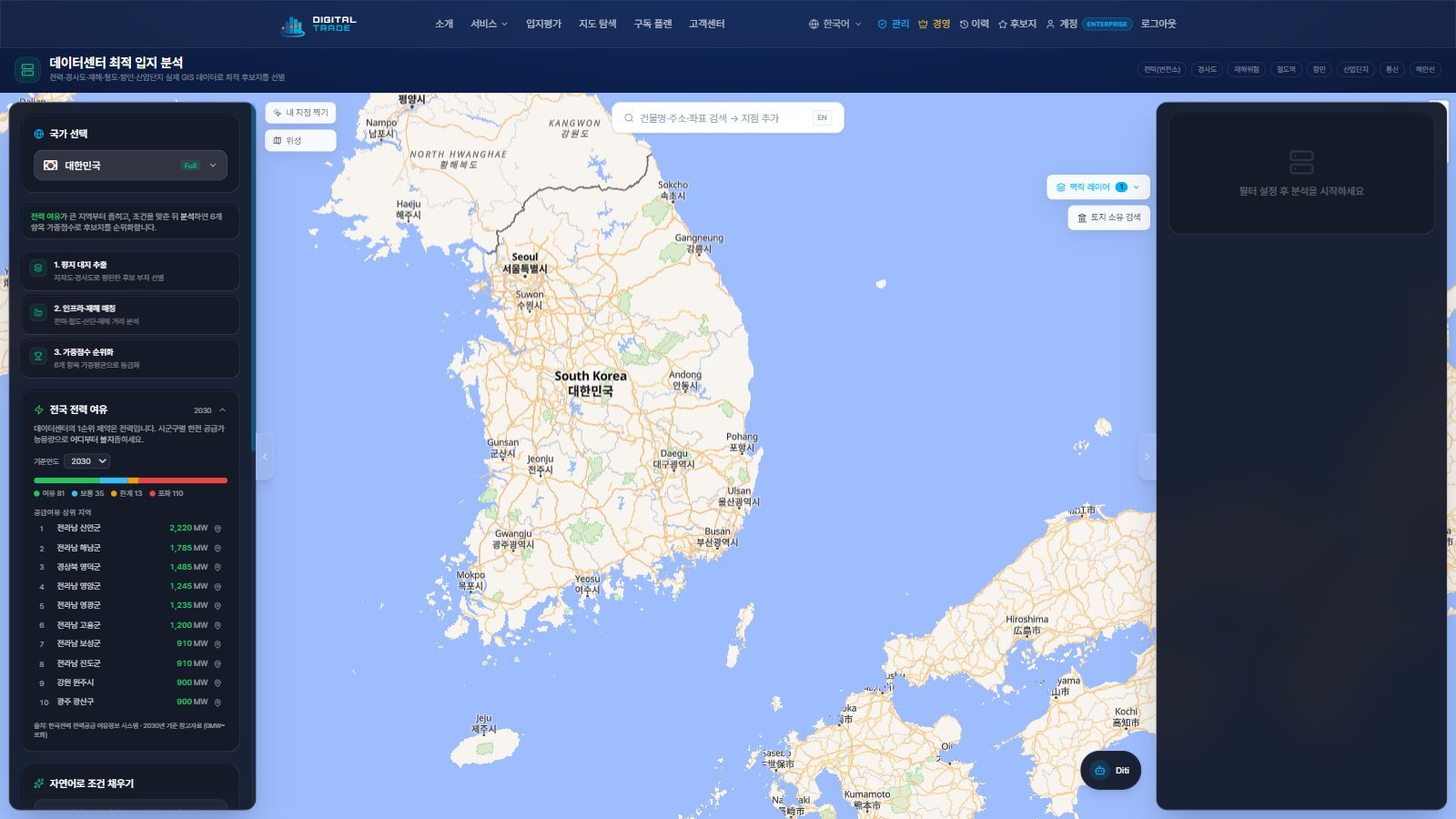Click the pin icon for 전라남 영광군

[217, 606]
